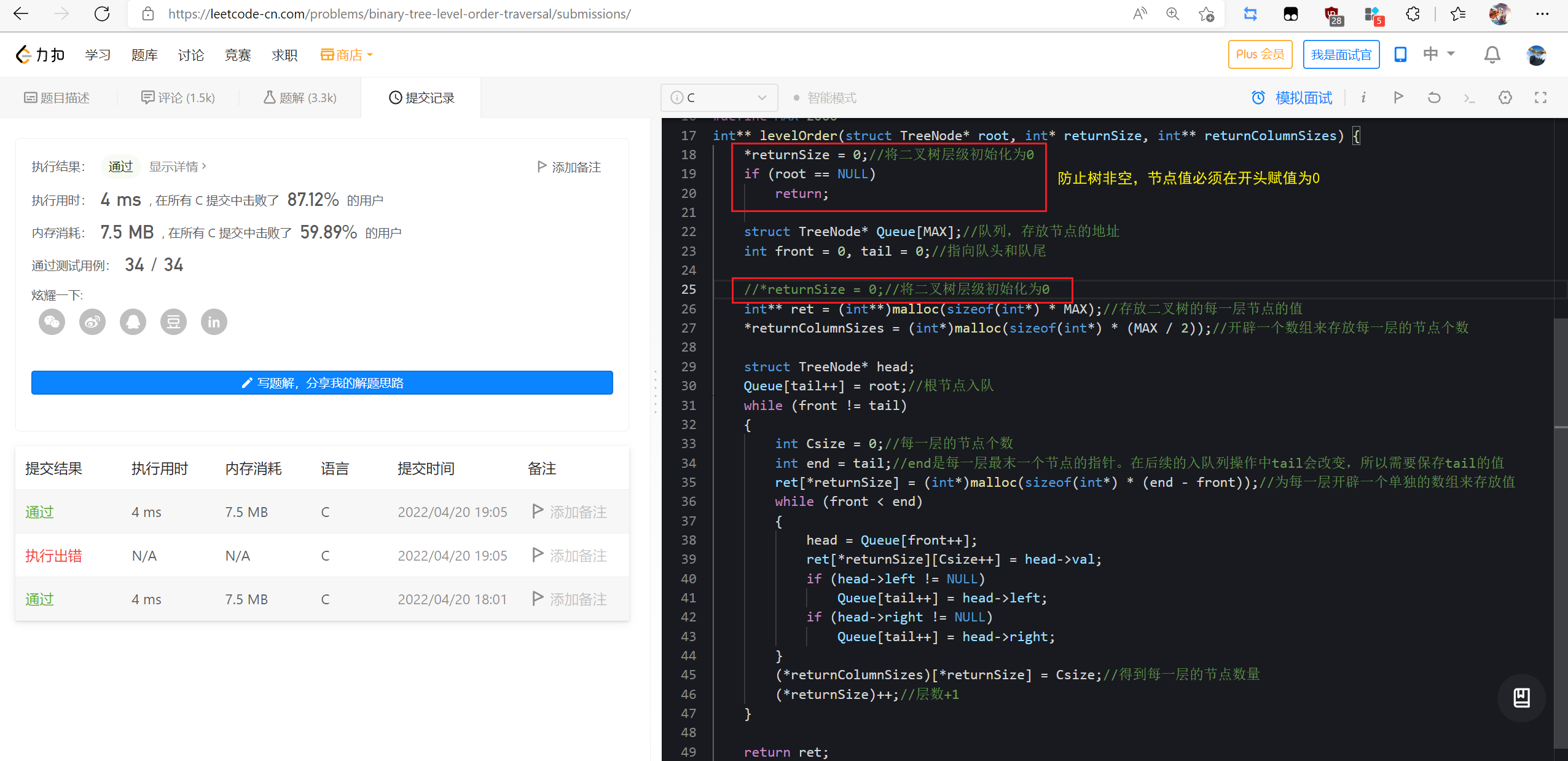Click the LeetCode 力扣 logo

[x=40, y=55]
